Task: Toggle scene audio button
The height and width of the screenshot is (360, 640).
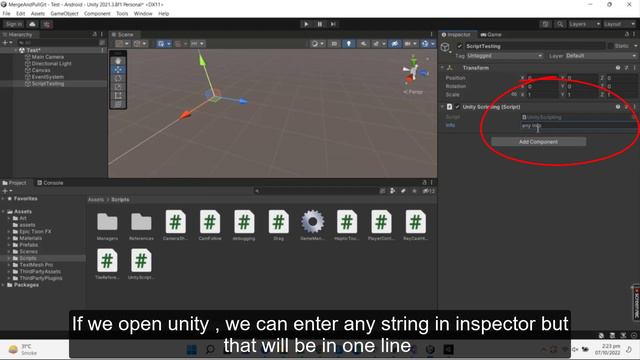Action: tap(363, 44)
